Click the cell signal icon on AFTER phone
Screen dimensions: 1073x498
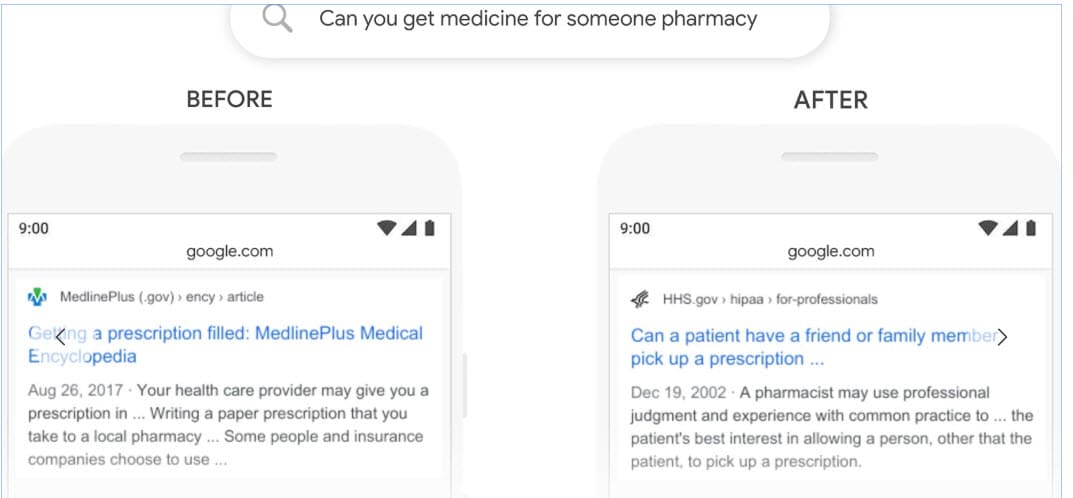pos(1010,228)
